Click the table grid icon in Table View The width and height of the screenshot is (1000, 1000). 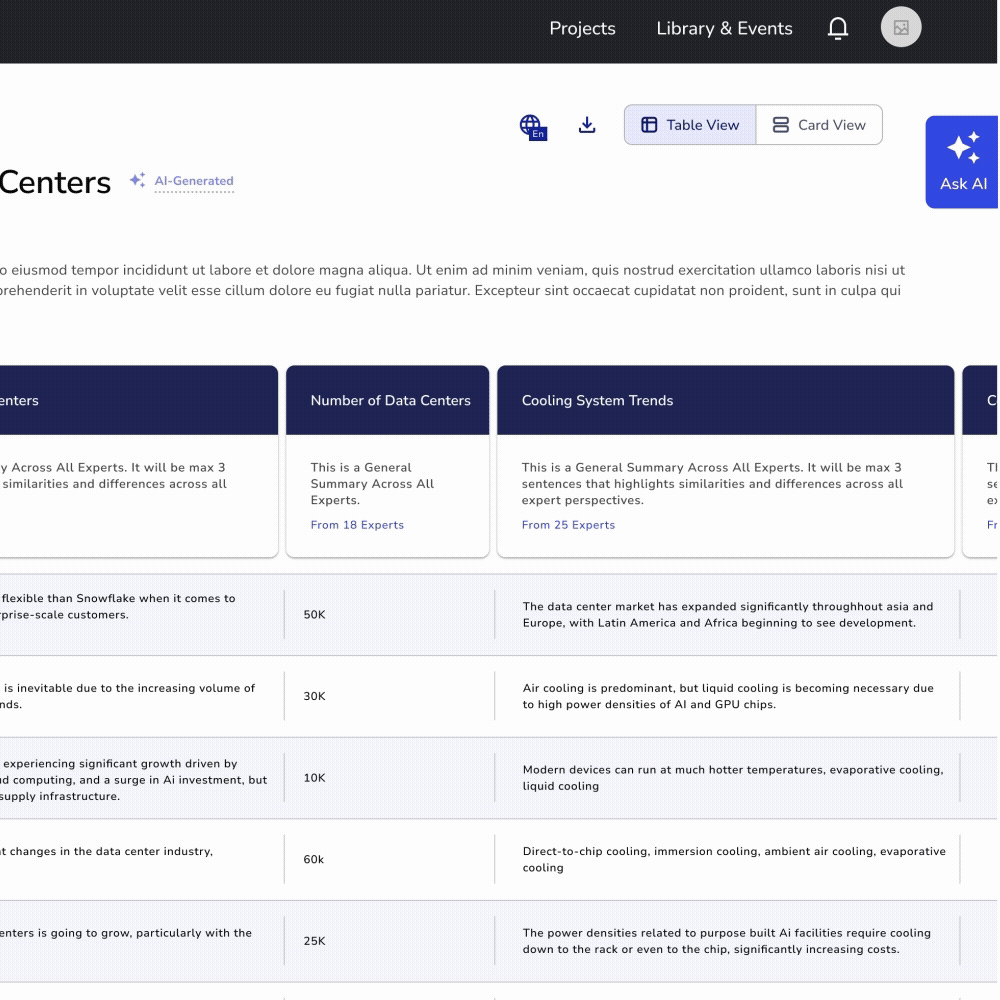(x=649, y=125)
